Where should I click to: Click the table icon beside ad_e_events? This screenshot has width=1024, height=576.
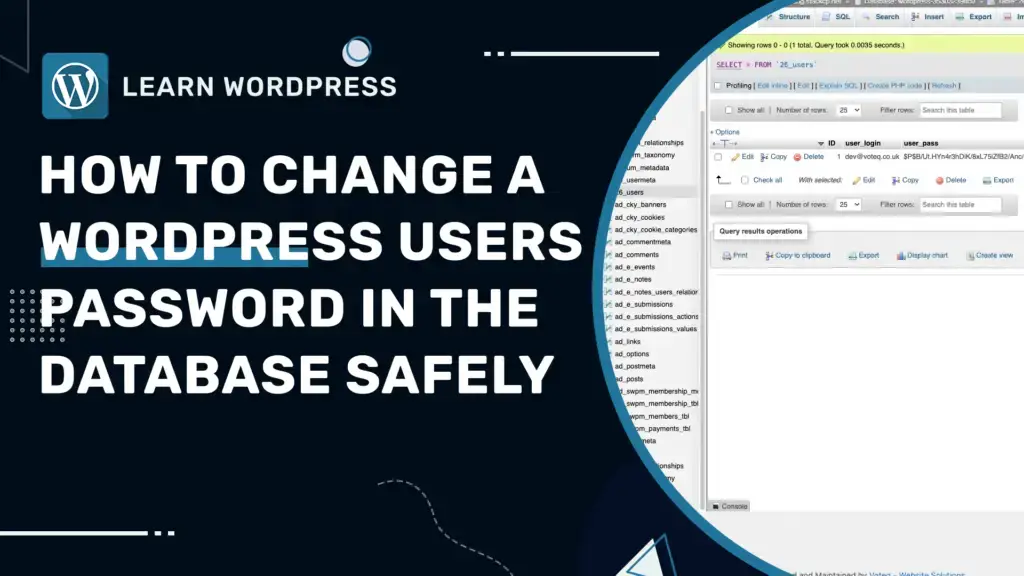coord(609,267)
